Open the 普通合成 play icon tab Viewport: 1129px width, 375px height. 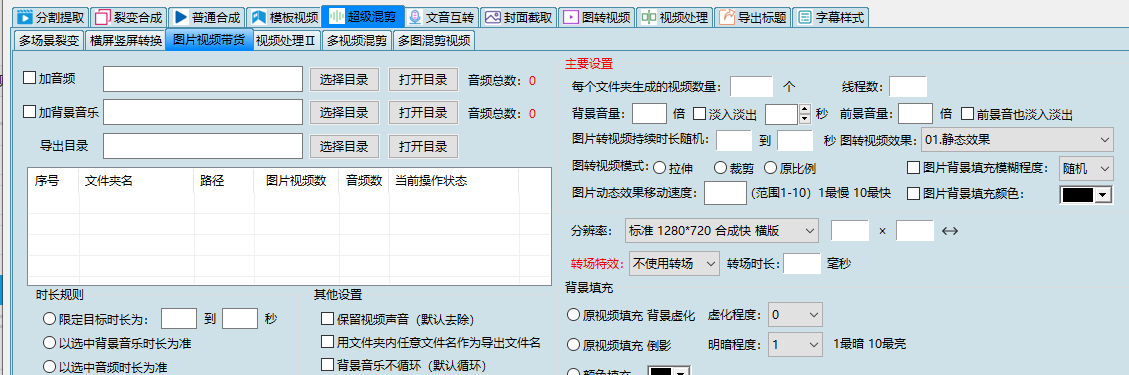tap(181, 17)
